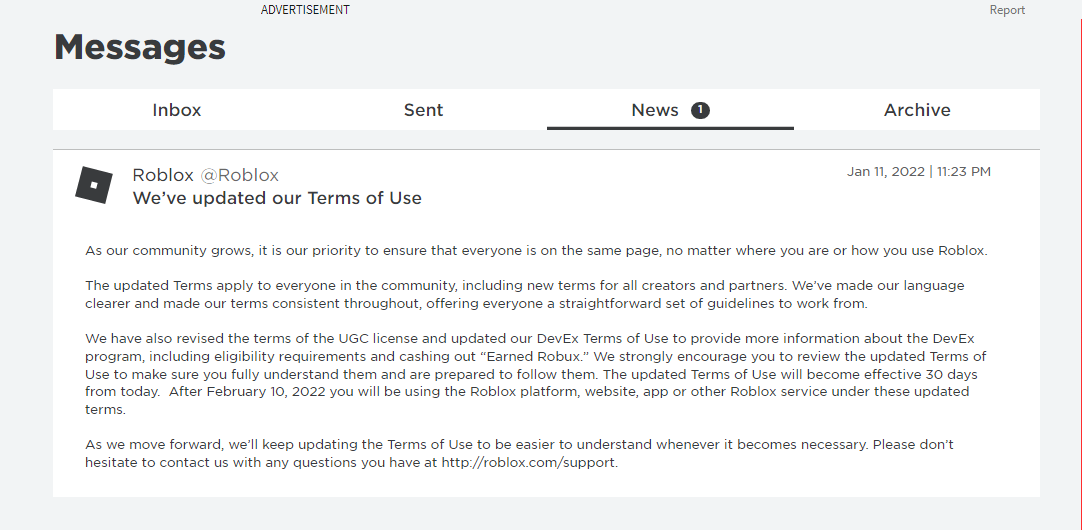The height and width of the screenshot is (530, 1082).
Task: Select the News tab
Action: pyautogui.click(x=670, y=110)
